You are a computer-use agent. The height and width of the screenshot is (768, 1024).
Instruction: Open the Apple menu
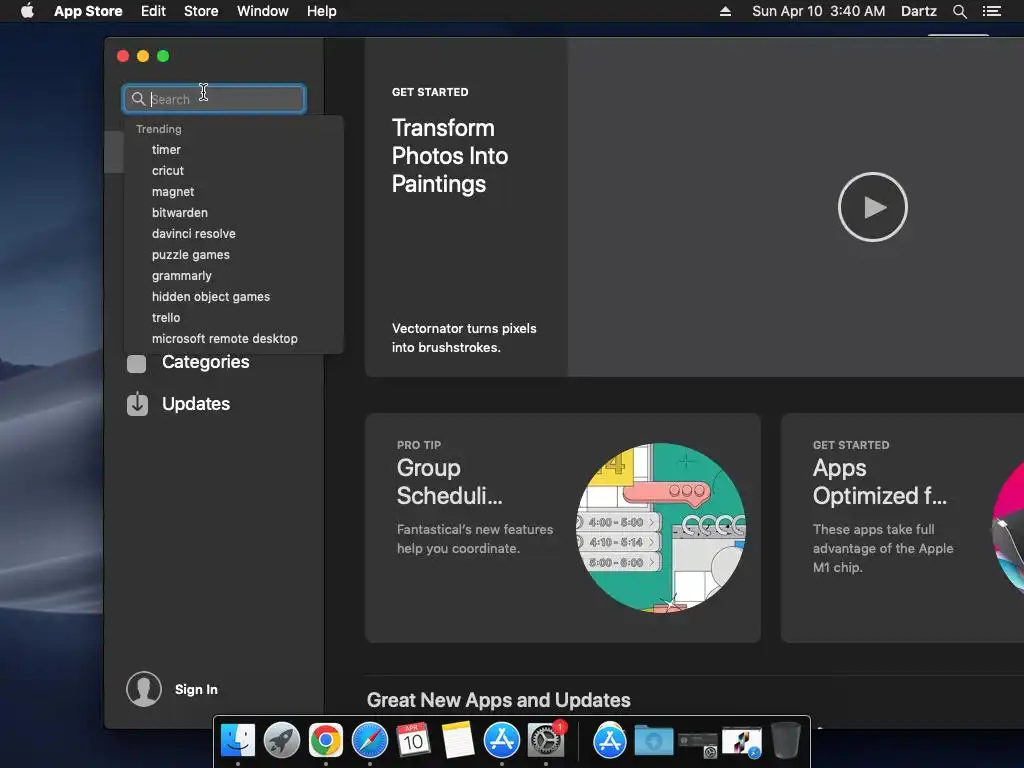pos(27,11)
